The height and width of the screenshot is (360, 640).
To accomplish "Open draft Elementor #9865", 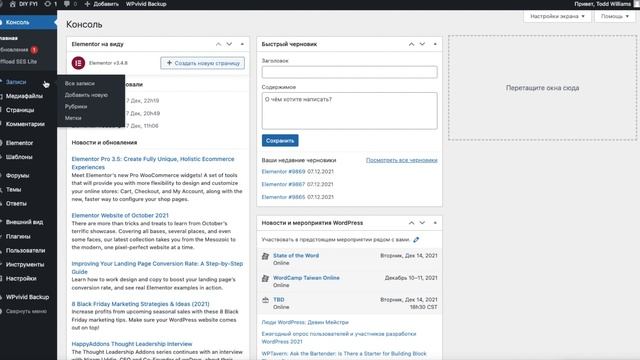I will (x=283, y=197).
